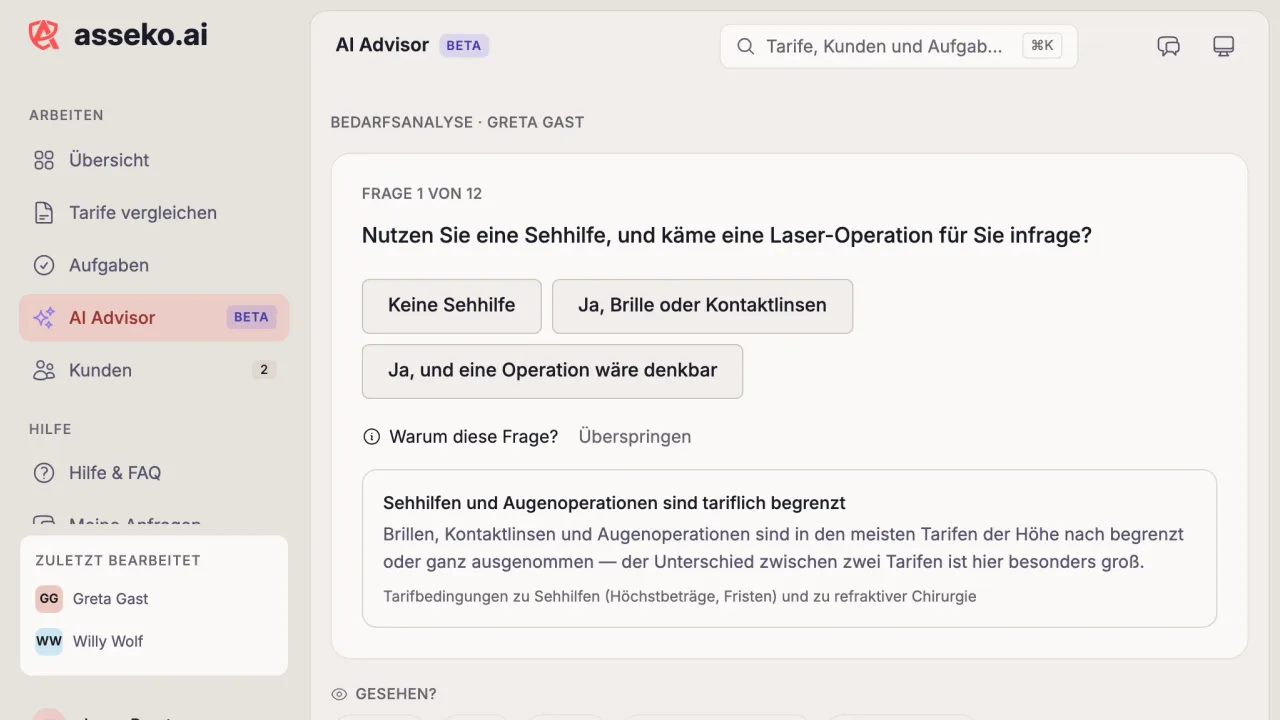1280x720 pixels.
Task: Click the AI Advisor sparkle icon
Action: click(44, 318)
